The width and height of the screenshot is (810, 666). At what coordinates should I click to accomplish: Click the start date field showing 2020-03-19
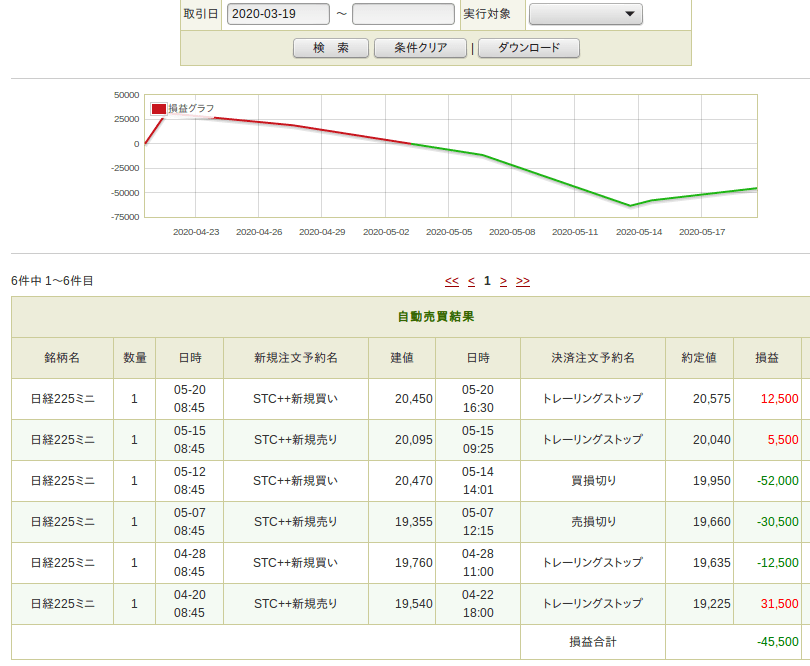coord(278,14)
